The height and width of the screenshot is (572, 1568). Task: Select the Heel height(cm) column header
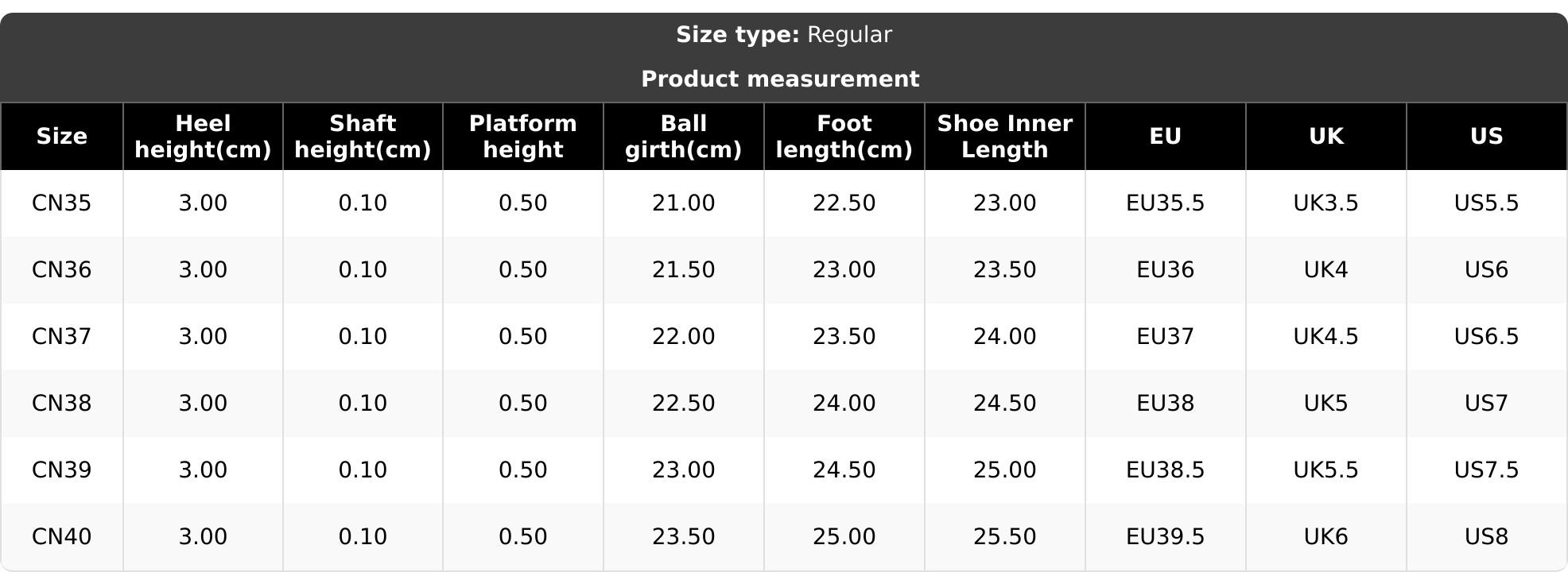click(203, 137)
